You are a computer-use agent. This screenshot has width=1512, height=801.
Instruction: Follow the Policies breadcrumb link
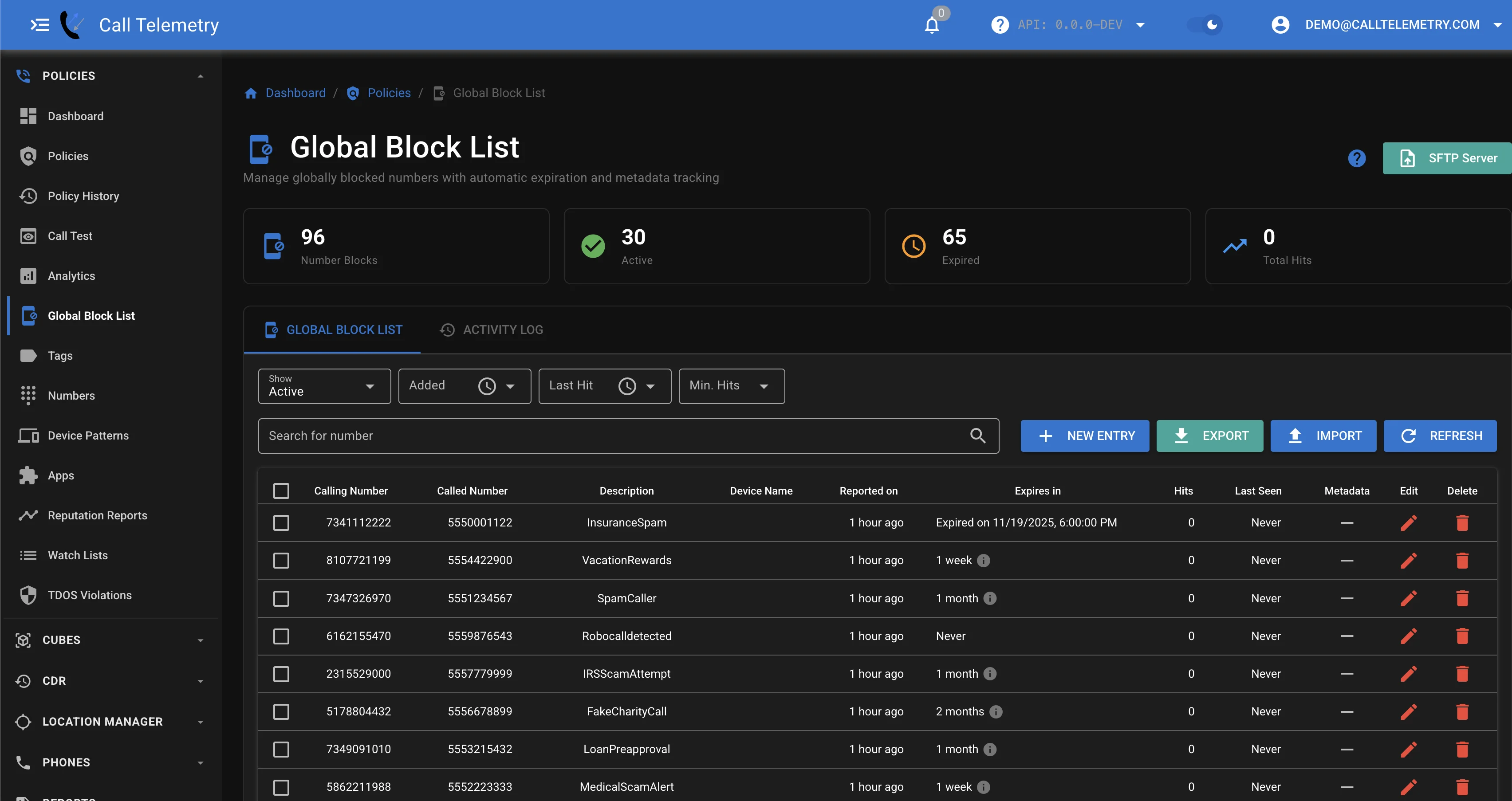click(389, 93)
